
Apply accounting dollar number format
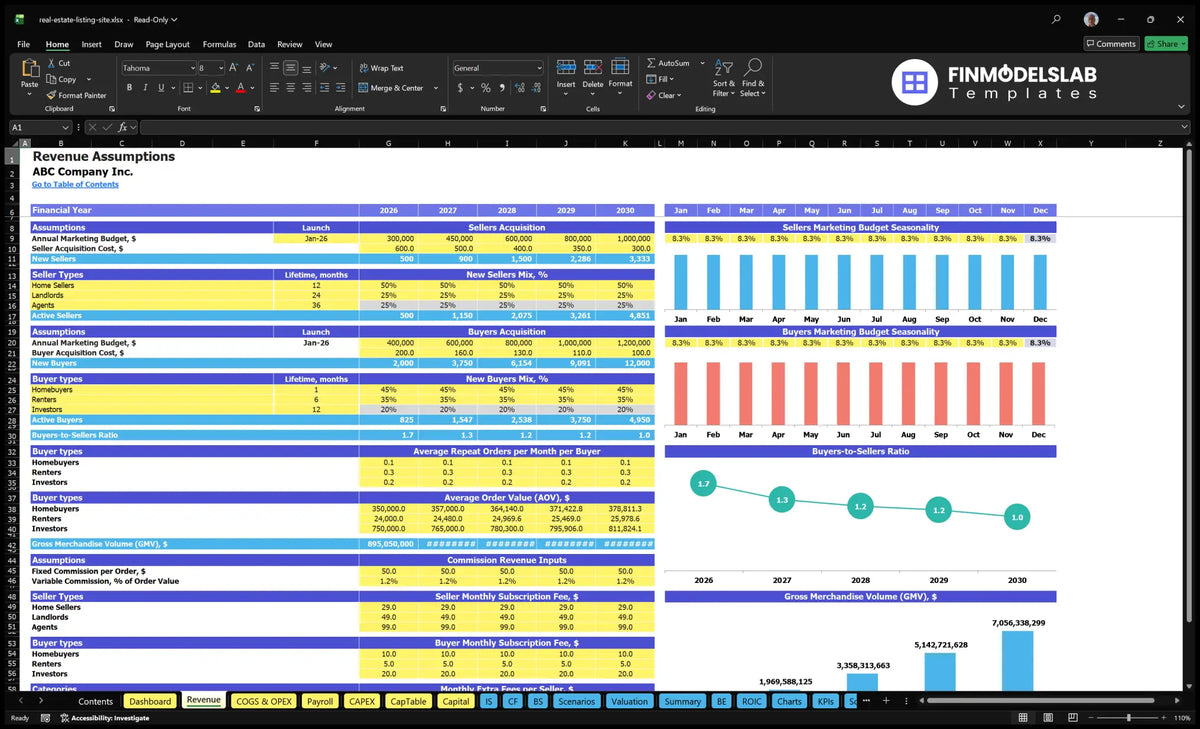click(x=460, y=88)
